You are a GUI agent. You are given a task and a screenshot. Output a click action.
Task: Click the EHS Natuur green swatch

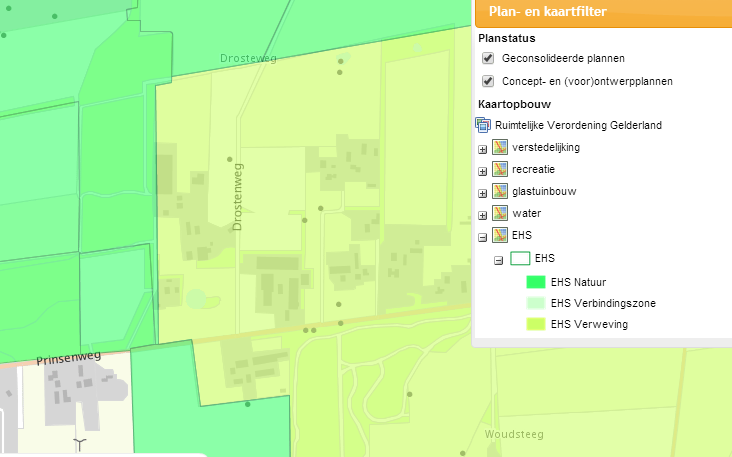pos(535,282)
